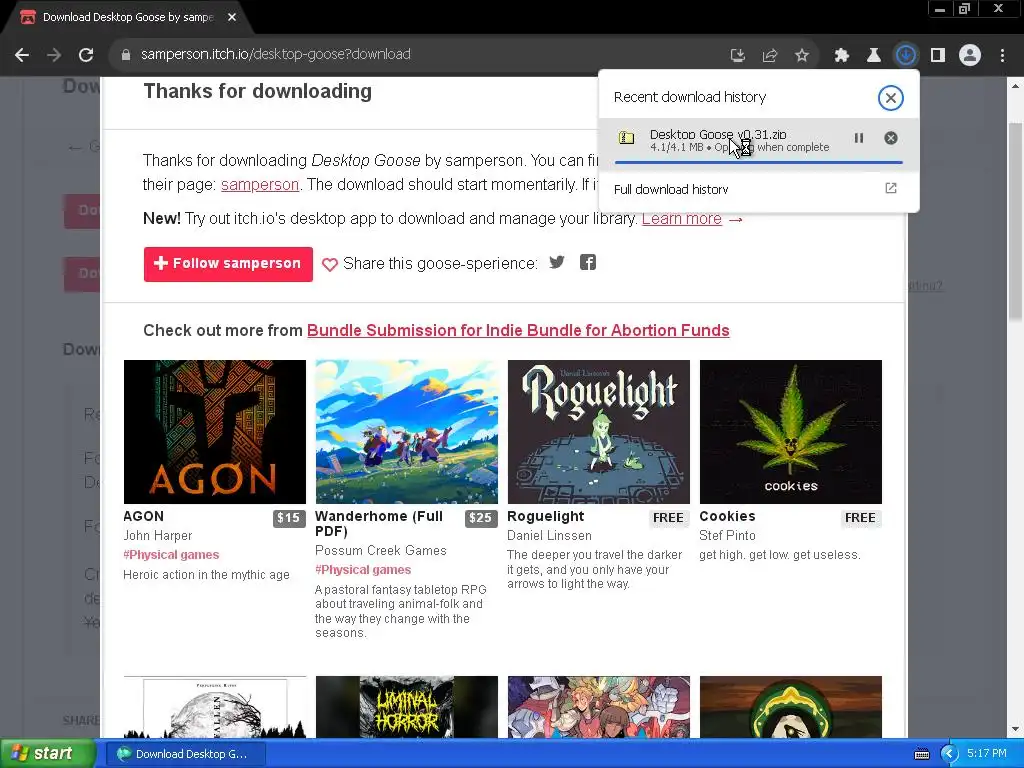The width and height of the screenshot is (1024, 768).
Task: Open the side panel icon
Action: click(x=938, y=56)
